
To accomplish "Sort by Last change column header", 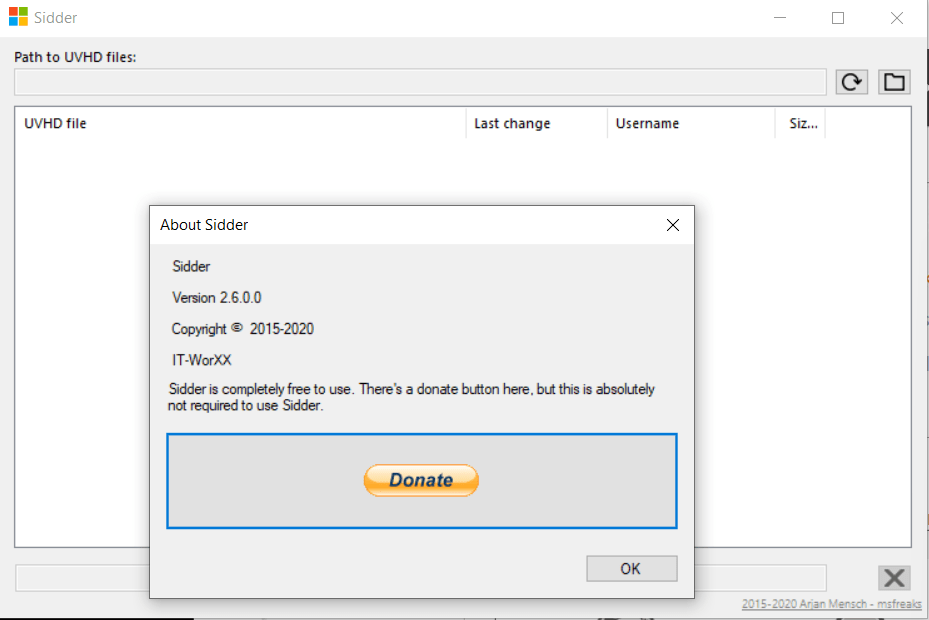I will 537,123.
